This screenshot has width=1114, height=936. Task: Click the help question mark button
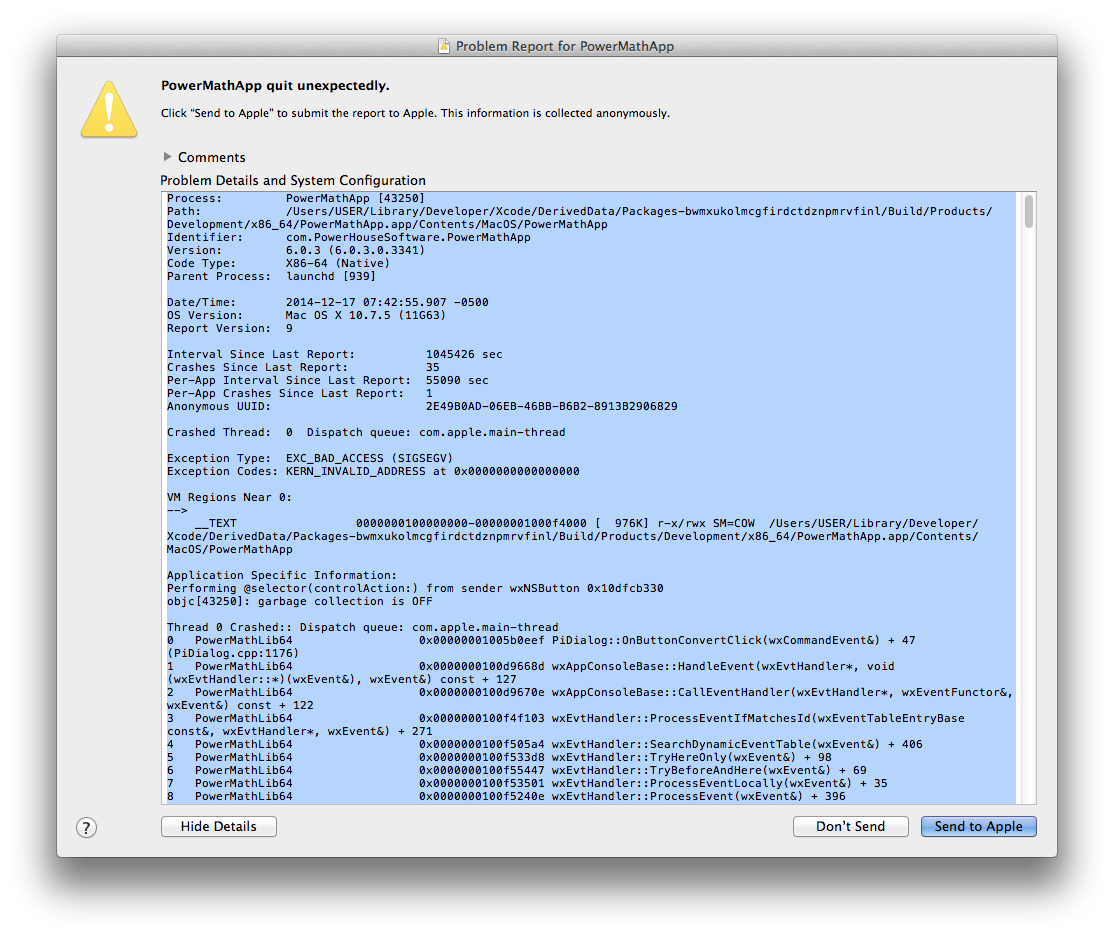tap(87, 827)
